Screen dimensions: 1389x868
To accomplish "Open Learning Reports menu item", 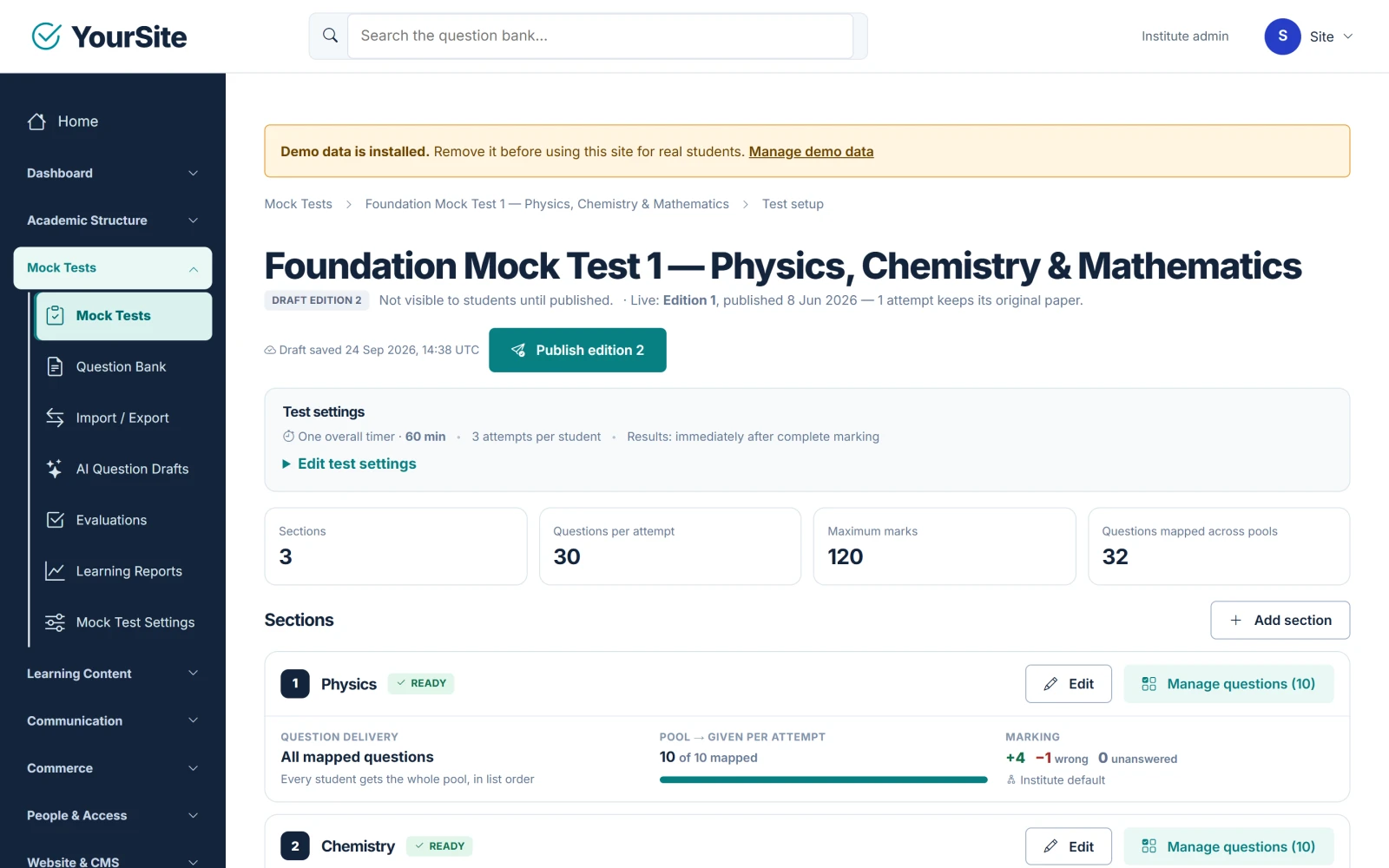I will click(123, 572).
